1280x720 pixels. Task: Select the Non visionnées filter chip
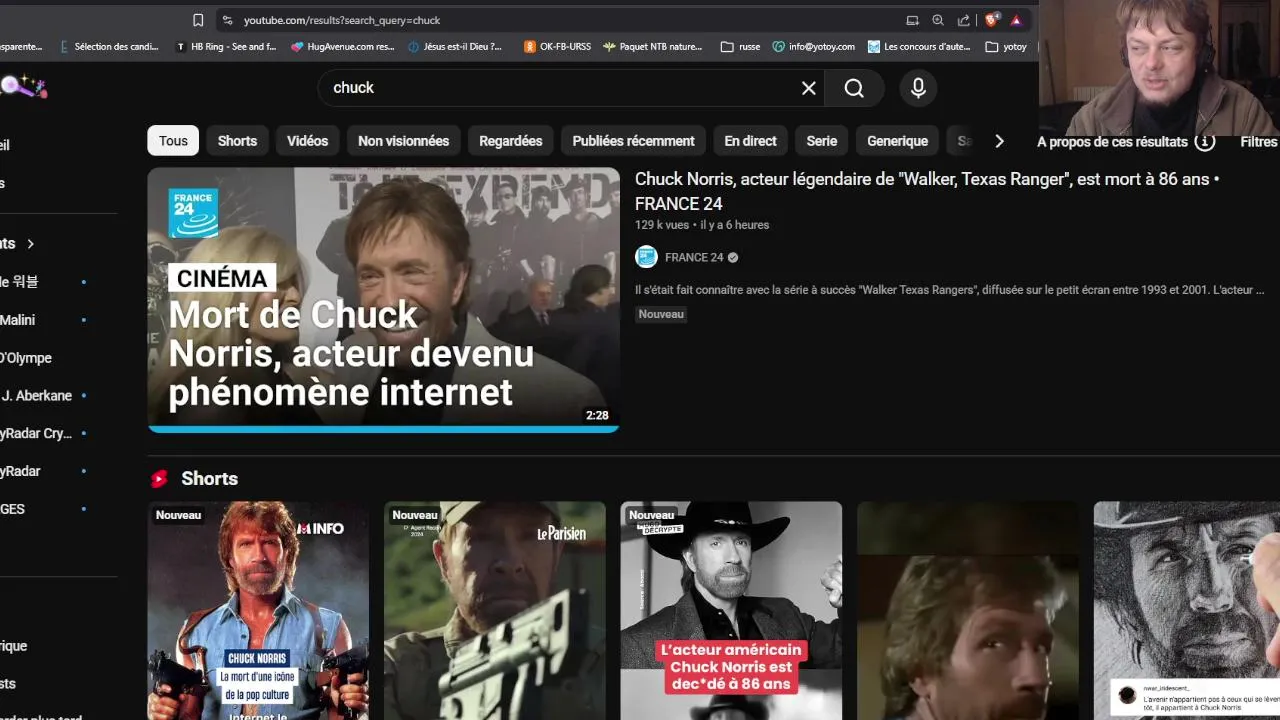[x=403, y=141]
